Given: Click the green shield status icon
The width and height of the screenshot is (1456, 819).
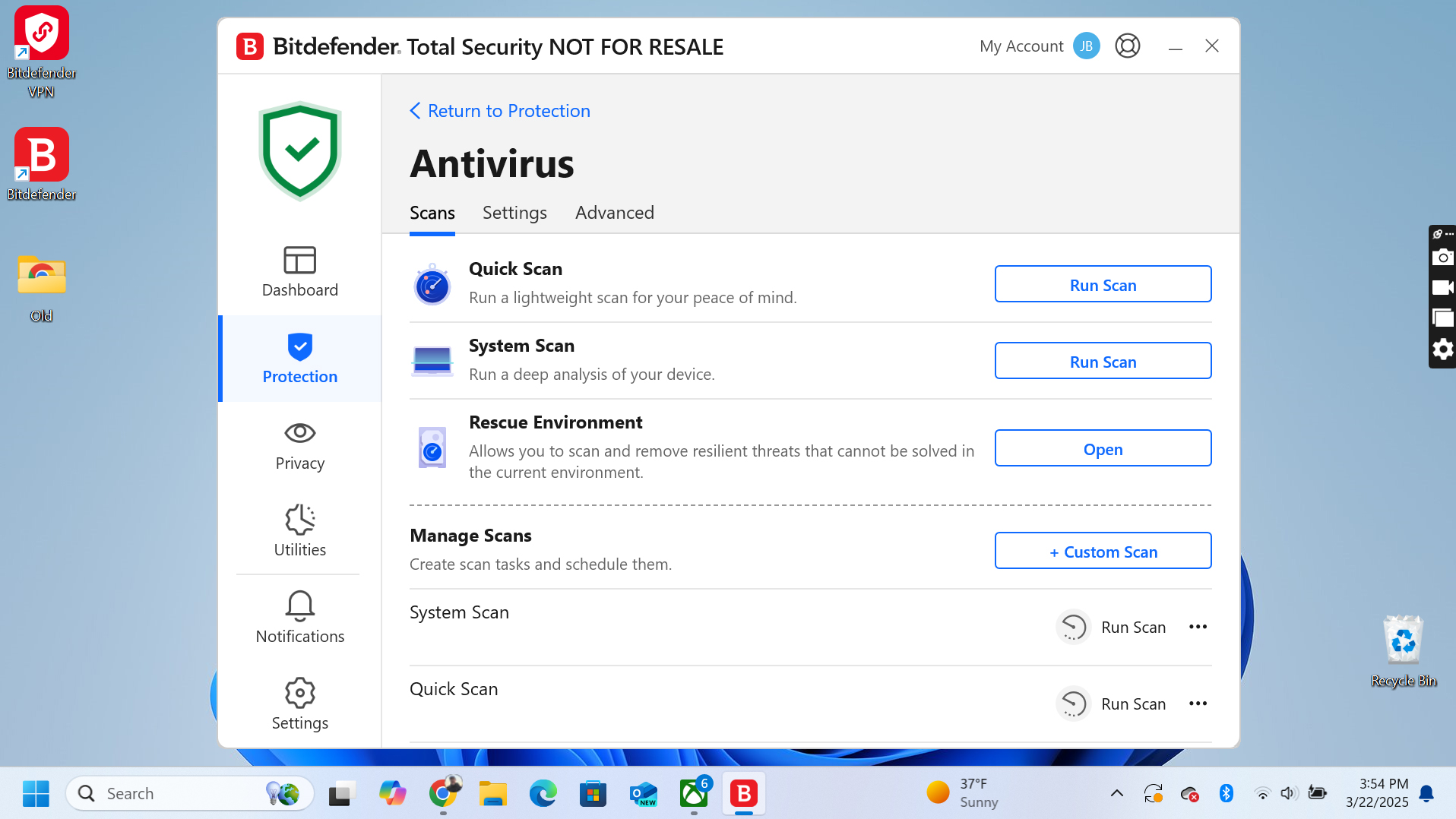Looking at the screenshot, I should click(300, 151).
